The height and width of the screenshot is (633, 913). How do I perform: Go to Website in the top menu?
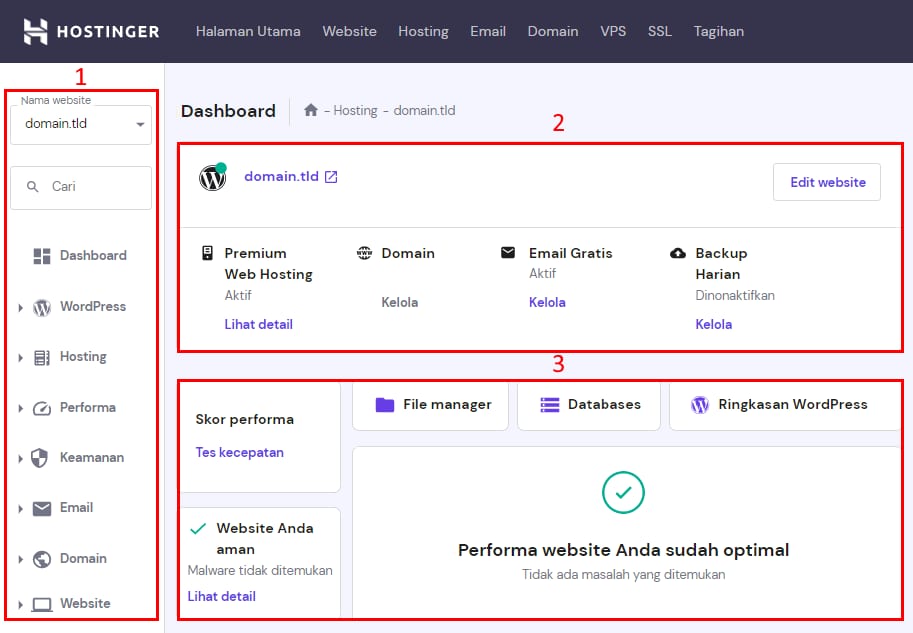(349, 31)
